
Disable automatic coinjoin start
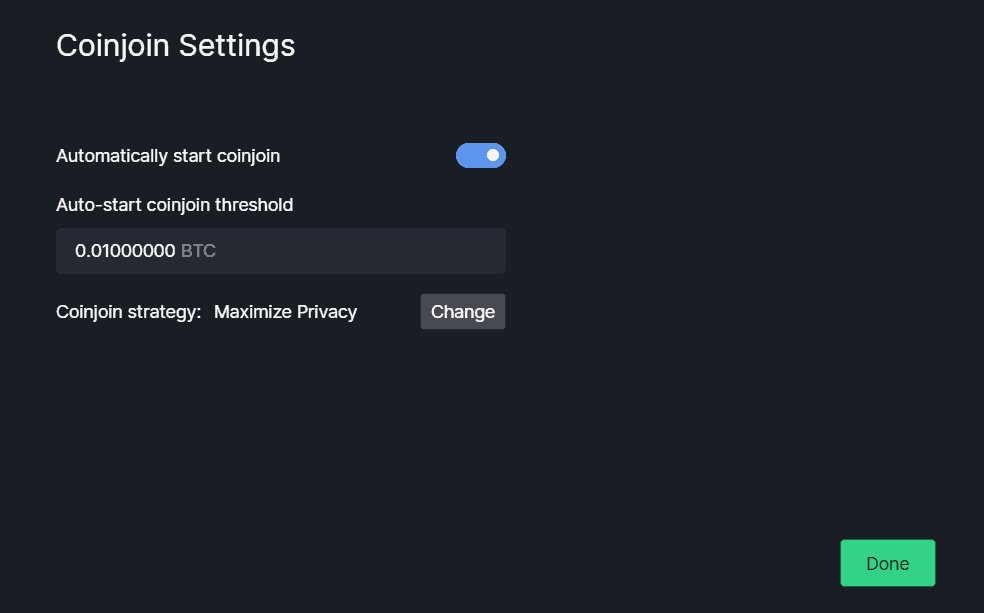click(x=481, y=156)
